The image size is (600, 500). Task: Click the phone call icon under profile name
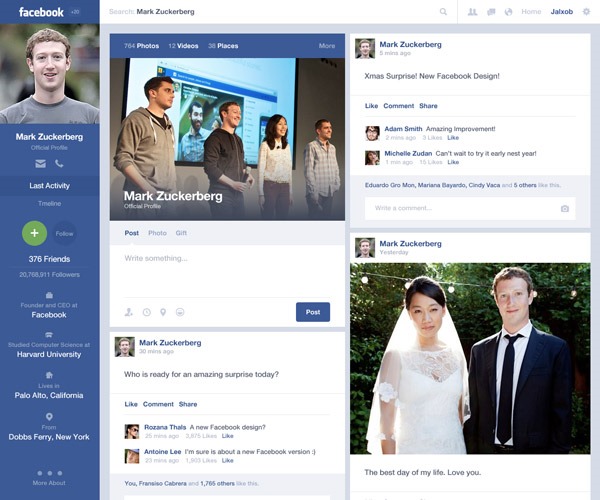(x=59, y=163)
